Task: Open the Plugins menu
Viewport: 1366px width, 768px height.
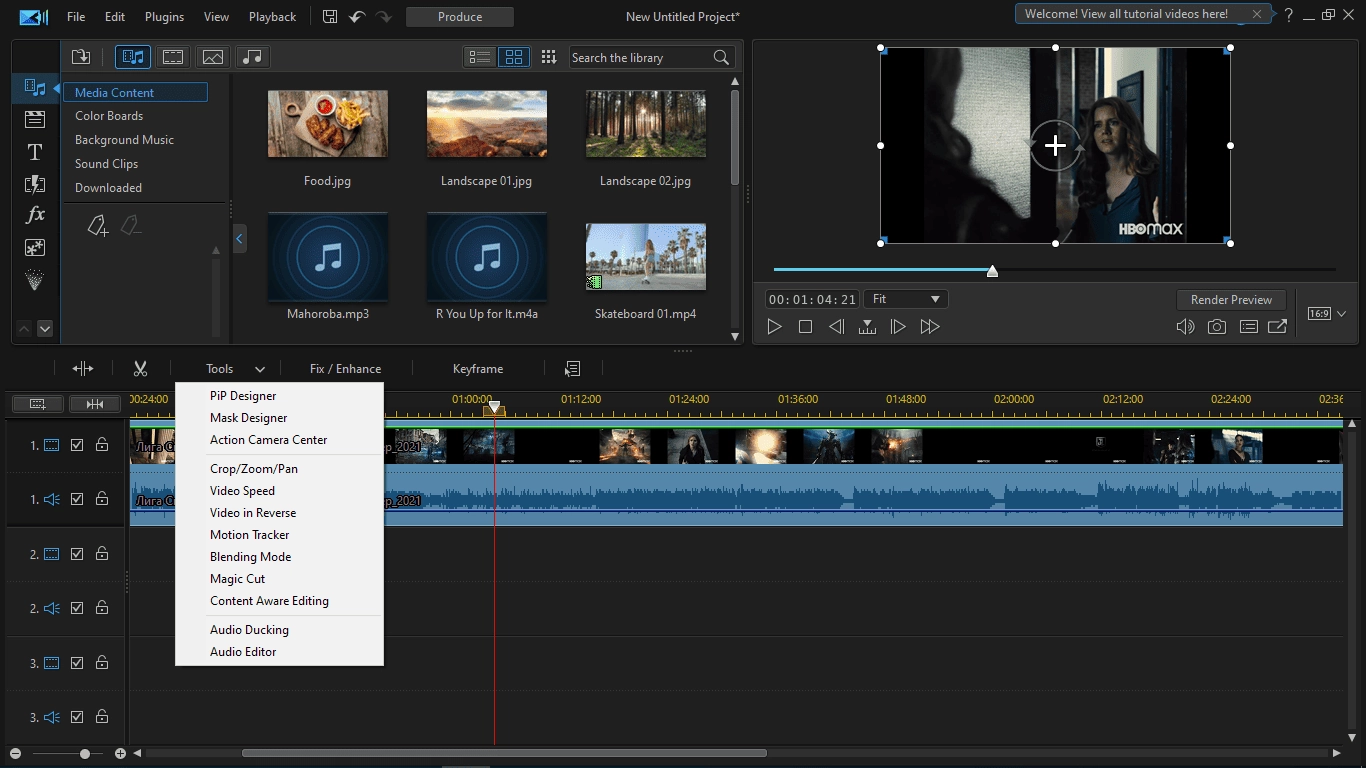Action: click(164, 17)
